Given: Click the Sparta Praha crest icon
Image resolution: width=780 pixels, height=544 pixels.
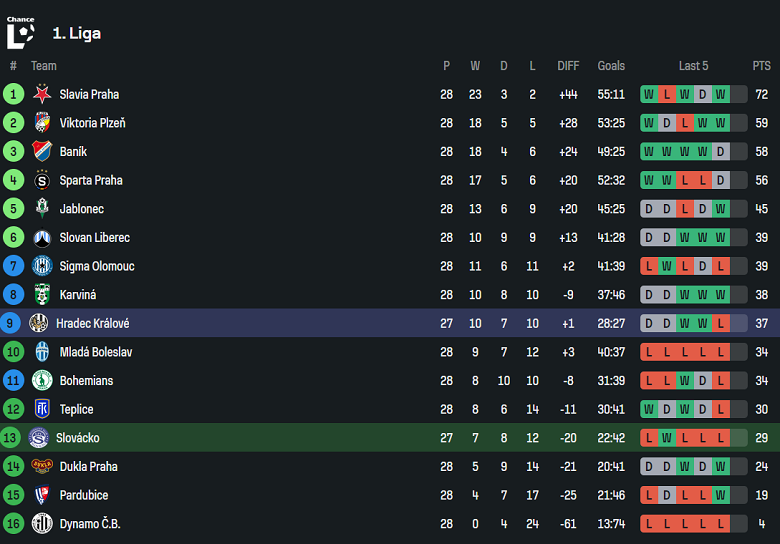Looking at the screenshot, I should tap(42, 181).
